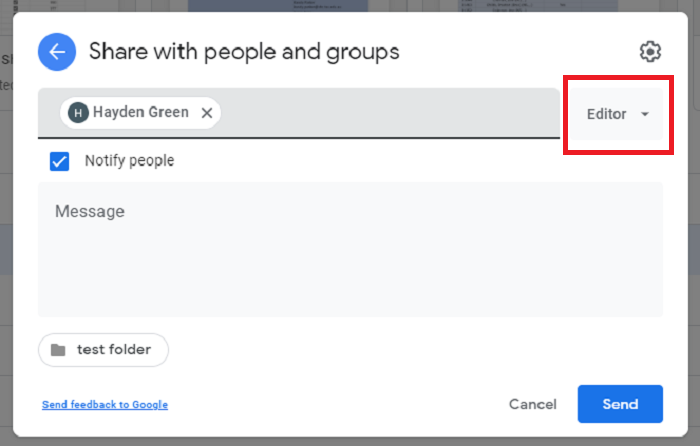Image resolution: width=700 pixels, height=446 pixels.
Task: Click the folder icon beside test folder
Action: click(59, 350)
